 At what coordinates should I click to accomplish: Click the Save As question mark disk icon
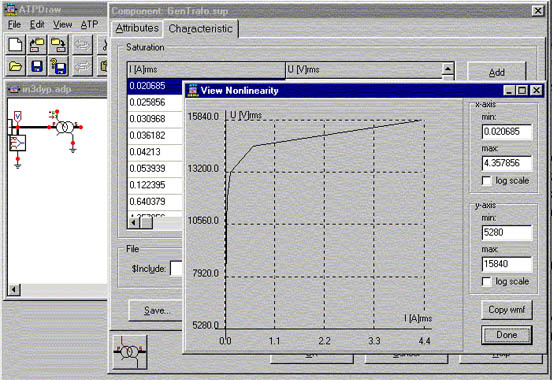[58, 66]
